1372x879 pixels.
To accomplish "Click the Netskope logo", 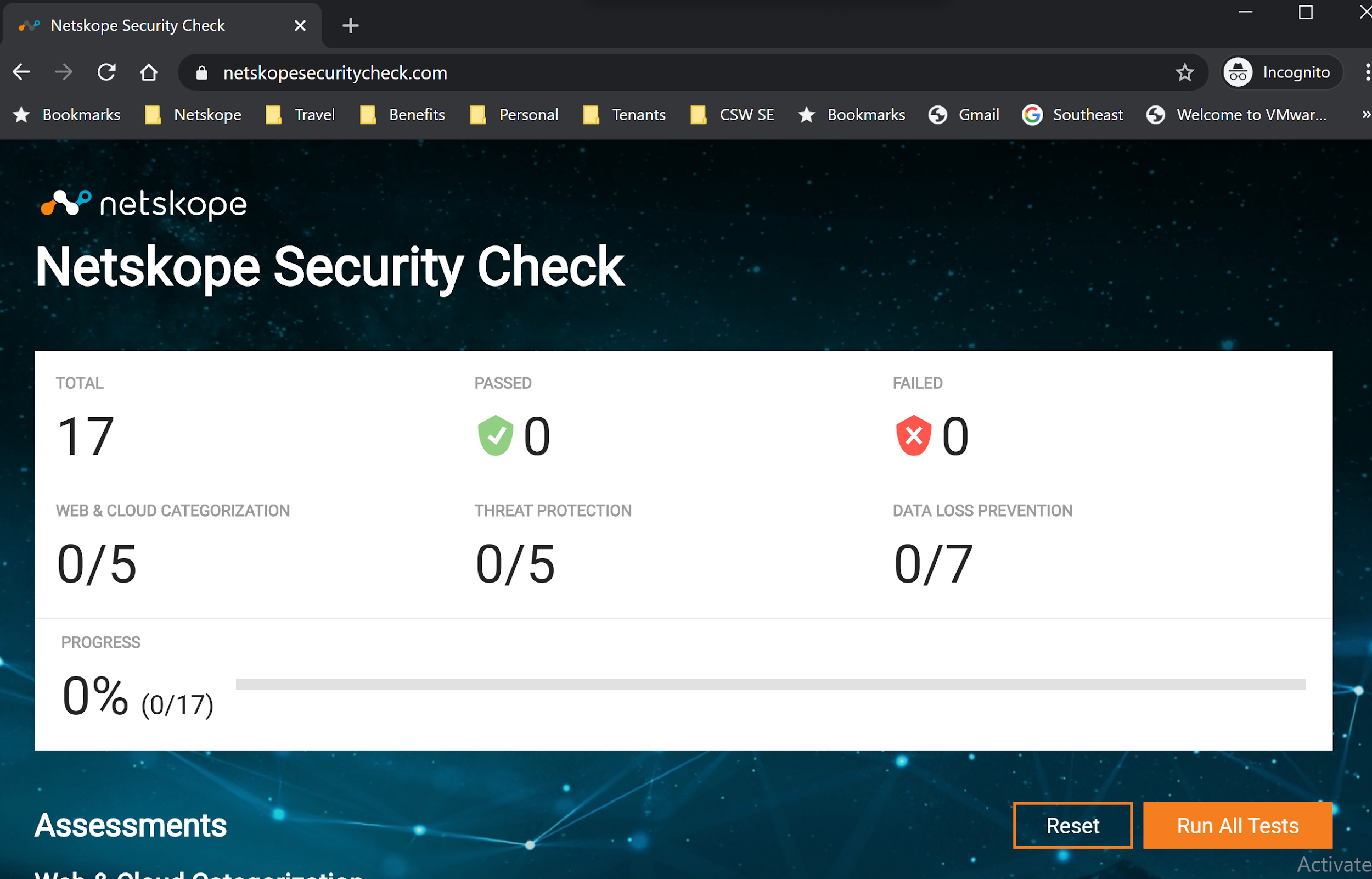I will (144, 204).
